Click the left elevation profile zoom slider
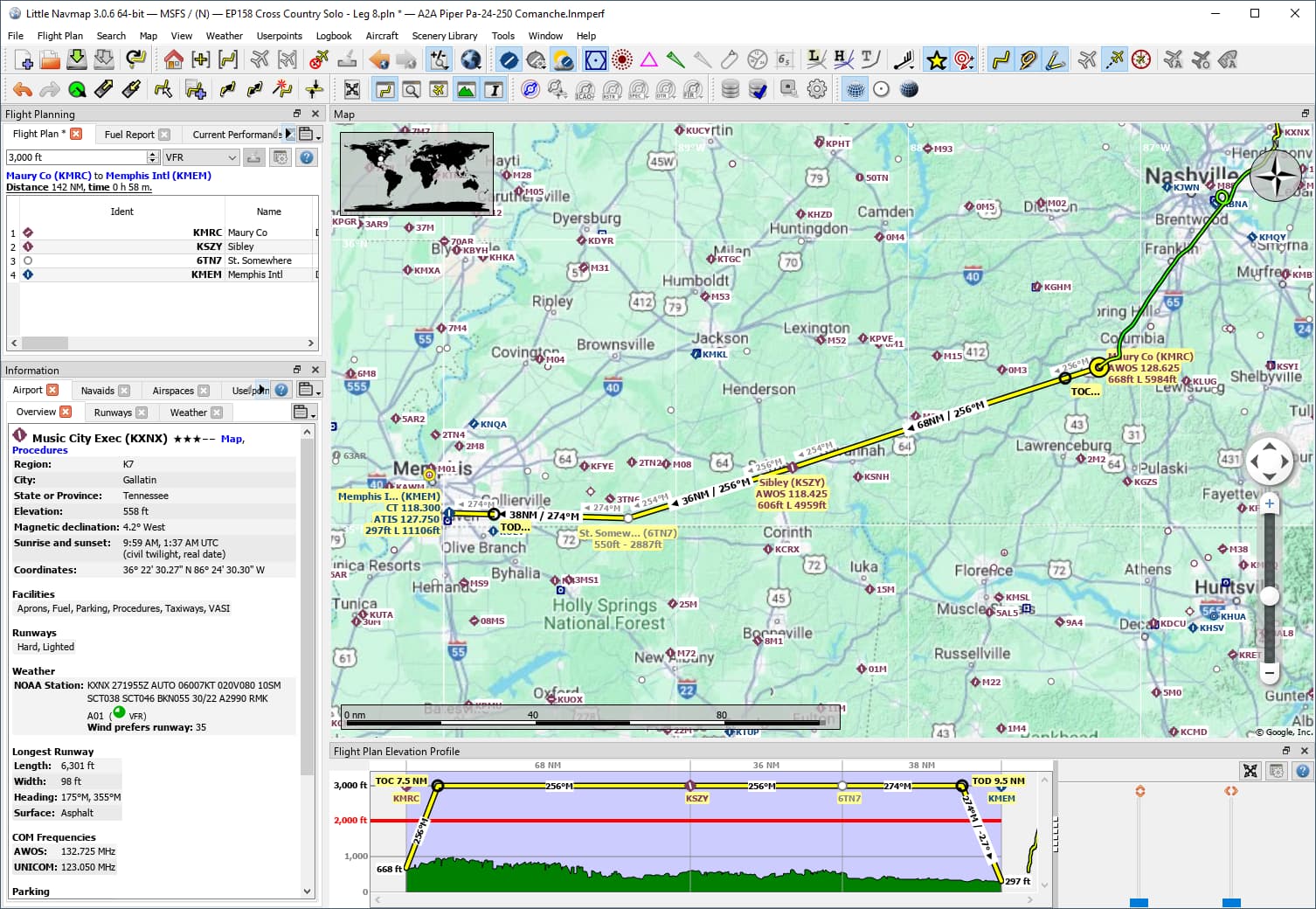This screenshot has height=909, width=1316. (x=1139, y=902)
